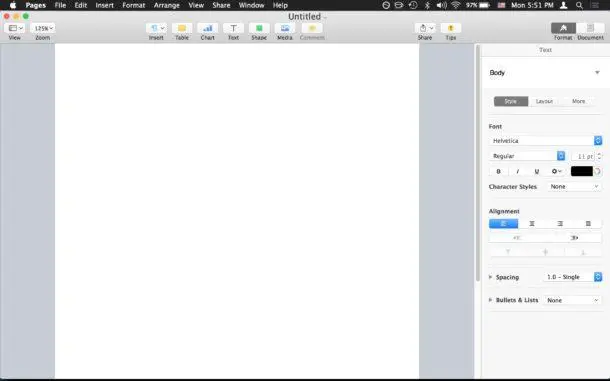Click the Wi-Fi status icon

pyautogui.click(x=456, y=5)
